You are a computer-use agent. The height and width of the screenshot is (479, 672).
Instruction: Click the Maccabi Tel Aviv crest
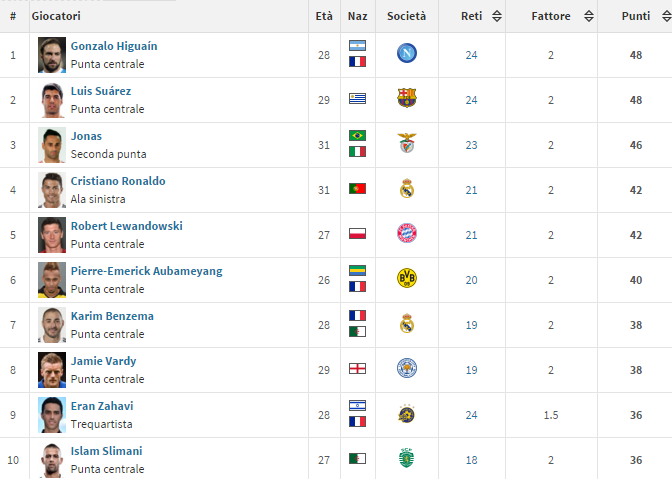pos(406,413)
